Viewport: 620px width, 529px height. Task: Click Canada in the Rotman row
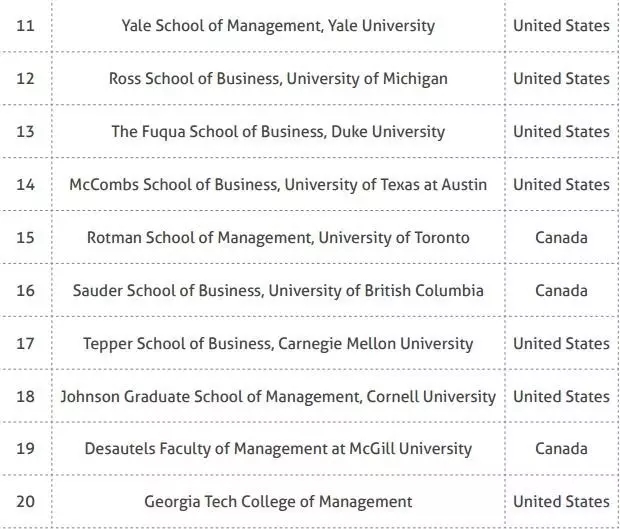(561, 238)
